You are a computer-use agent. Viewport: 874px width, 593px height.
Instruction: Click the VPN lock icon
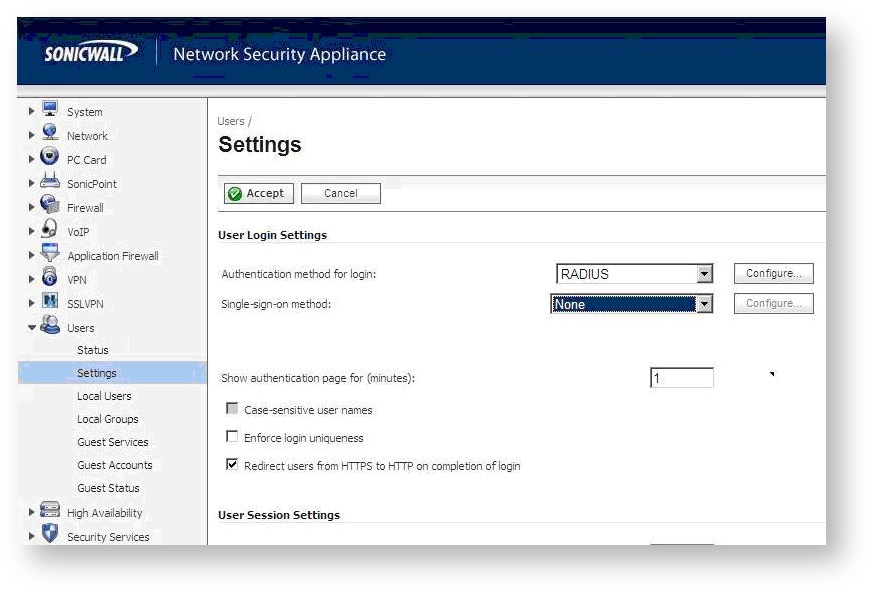(50, 279)
